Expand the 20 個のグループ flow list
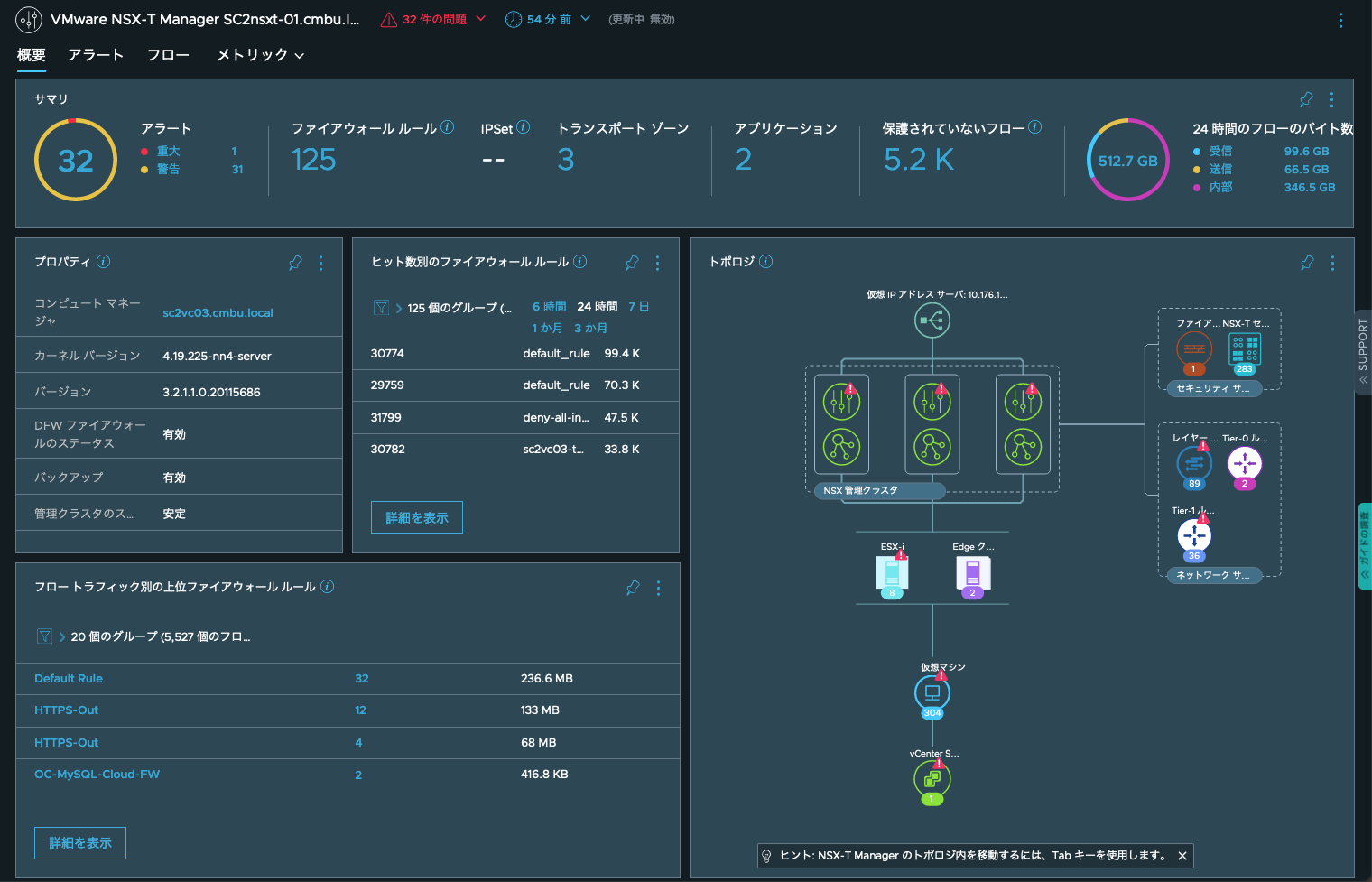Screen dimensions: 1372x882 (62, 636)
